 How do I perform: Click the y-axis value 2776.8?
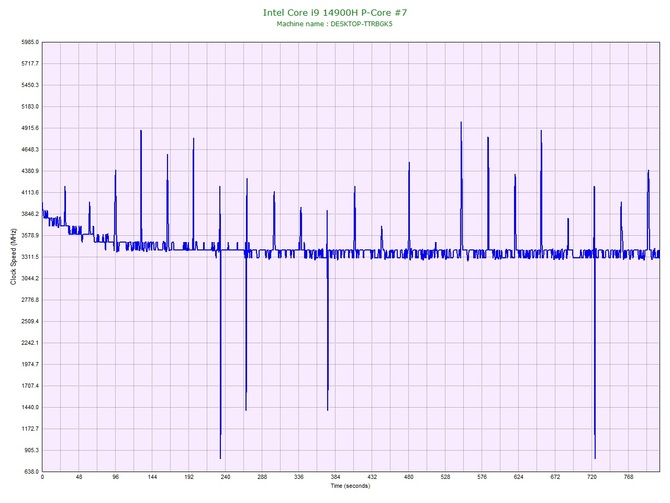coord(30,300)
